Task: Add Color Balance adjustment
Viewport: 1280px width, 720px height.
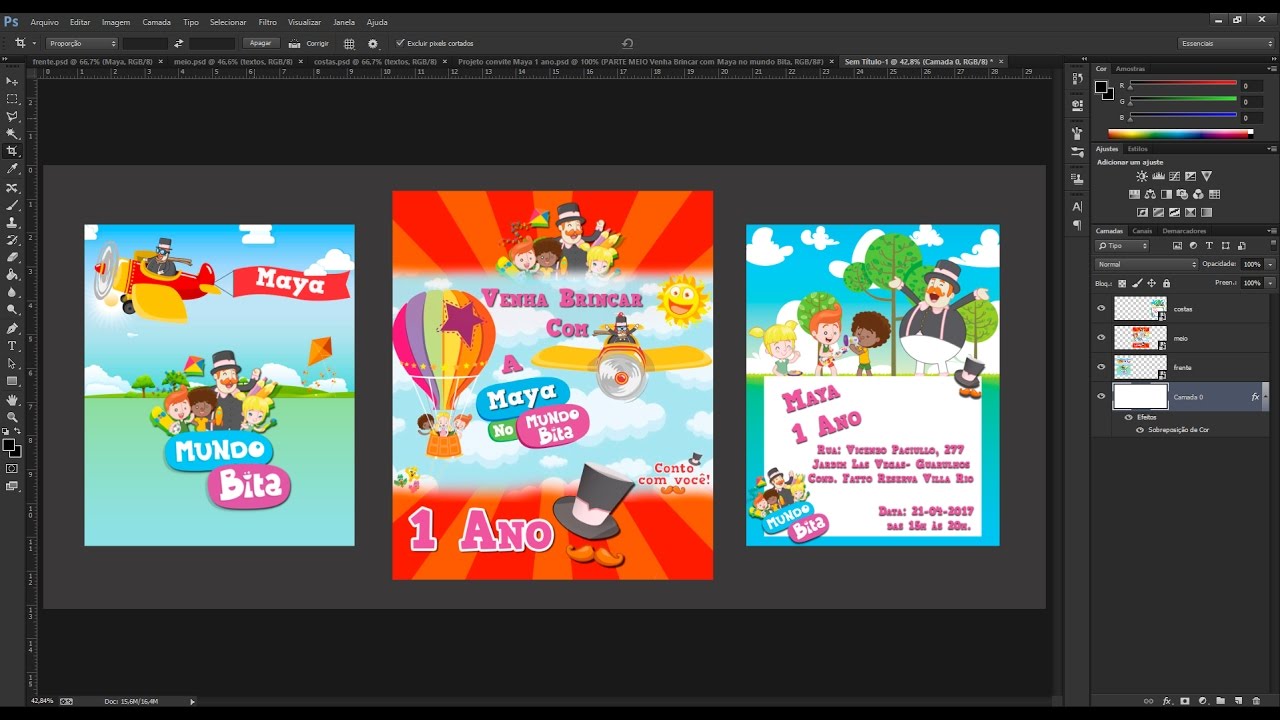Action: point(1151,194)
